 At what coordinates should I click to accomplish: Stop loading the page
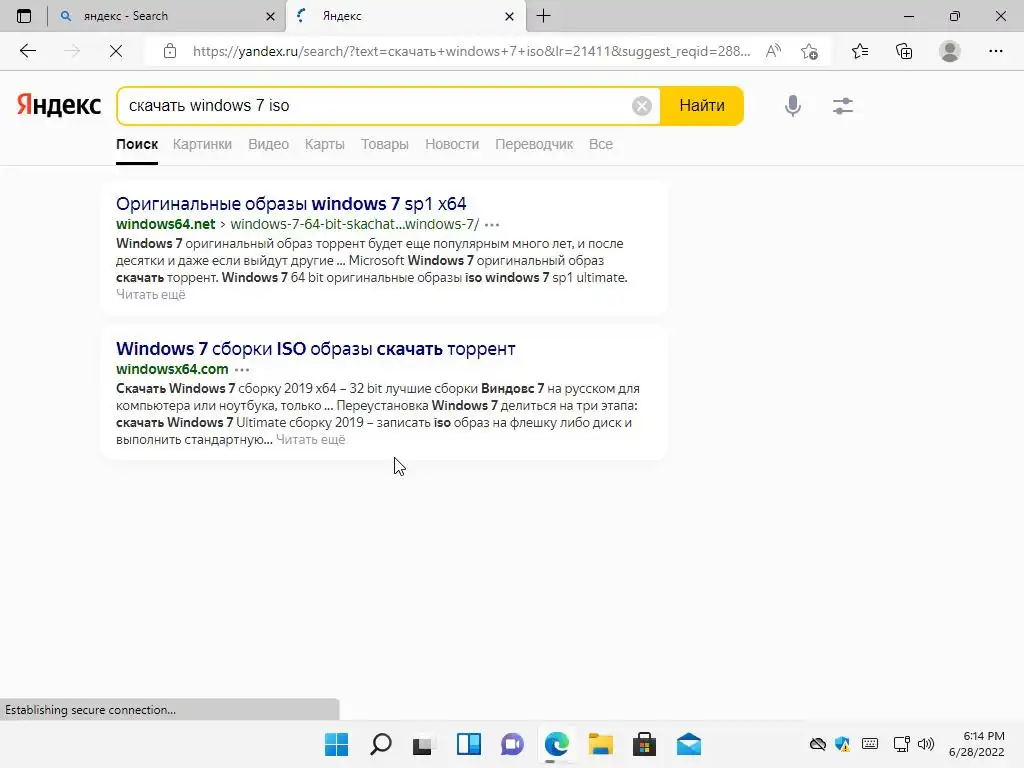pyautogui.click(x=116, y=51)
